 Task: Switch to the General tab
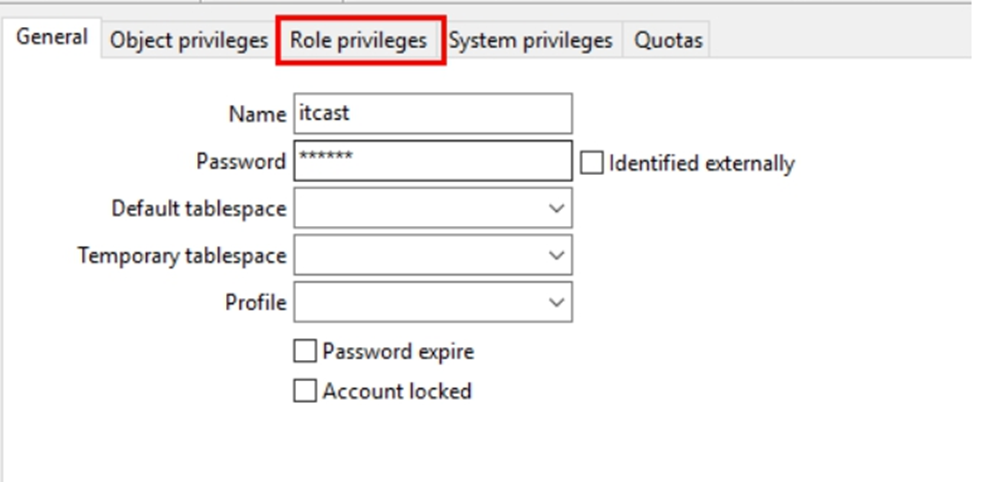(x=51, y=38)
